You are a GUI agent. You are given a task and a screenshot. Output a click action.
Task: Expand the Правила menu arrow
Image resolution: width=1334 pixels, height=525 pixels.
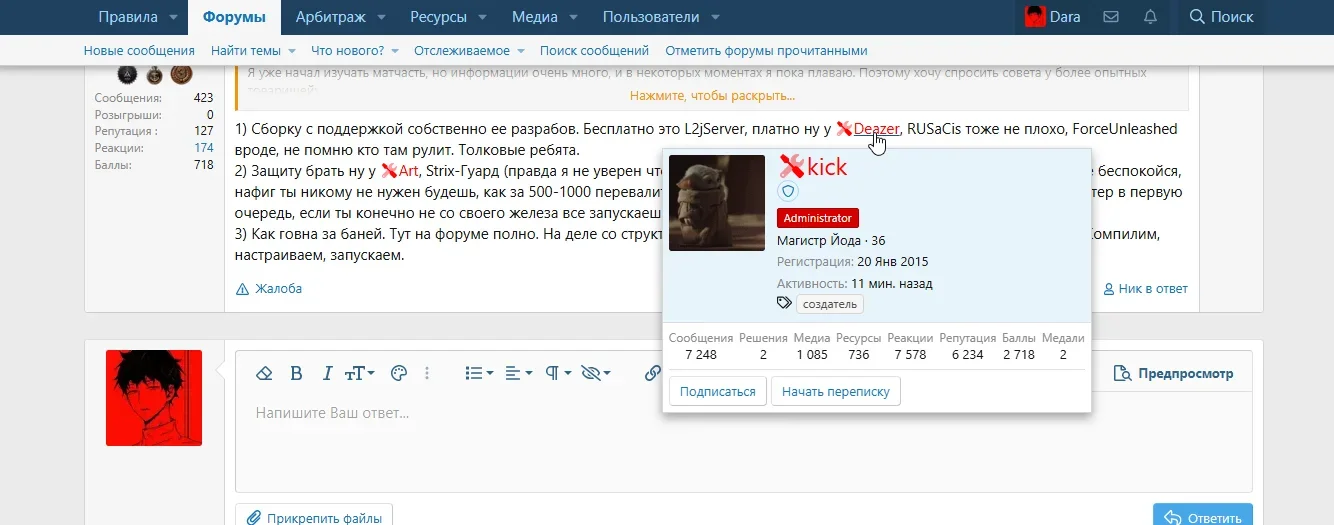173,17
